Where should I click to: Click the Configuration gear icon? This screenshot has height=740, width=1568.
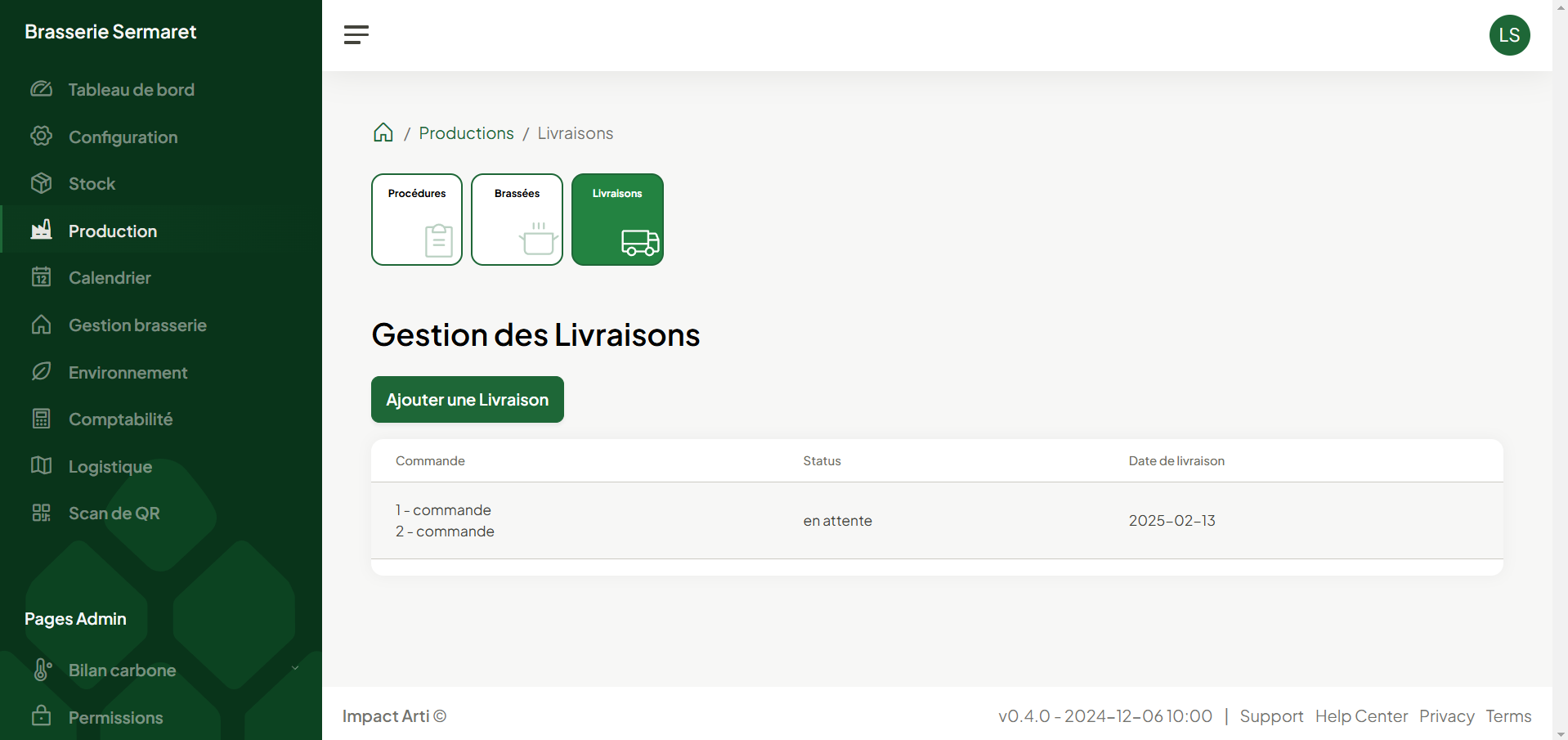tap(42, 137)
